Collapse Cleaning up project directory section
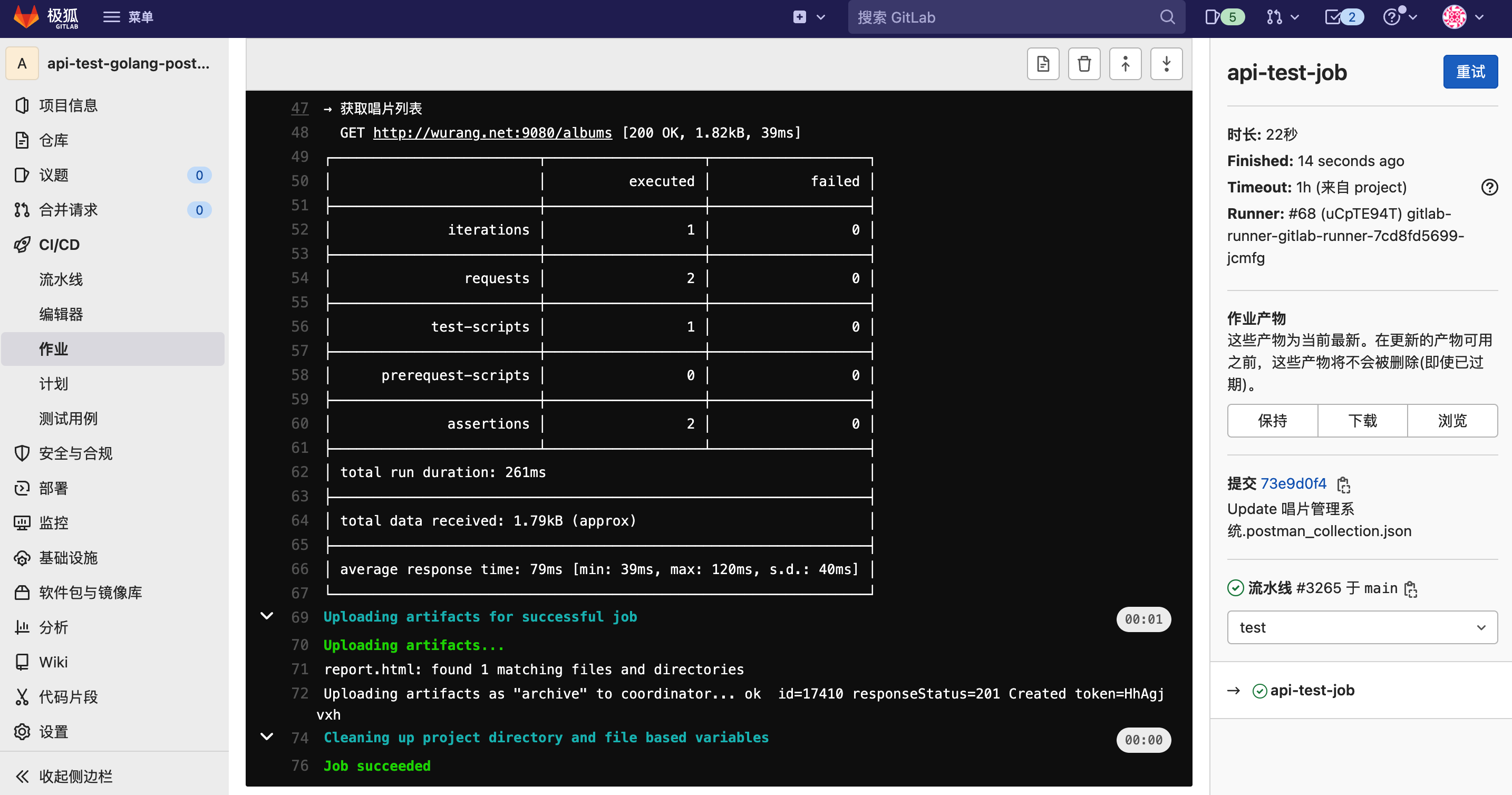This screenshot has height=795, width=1512. click(266, 737)
